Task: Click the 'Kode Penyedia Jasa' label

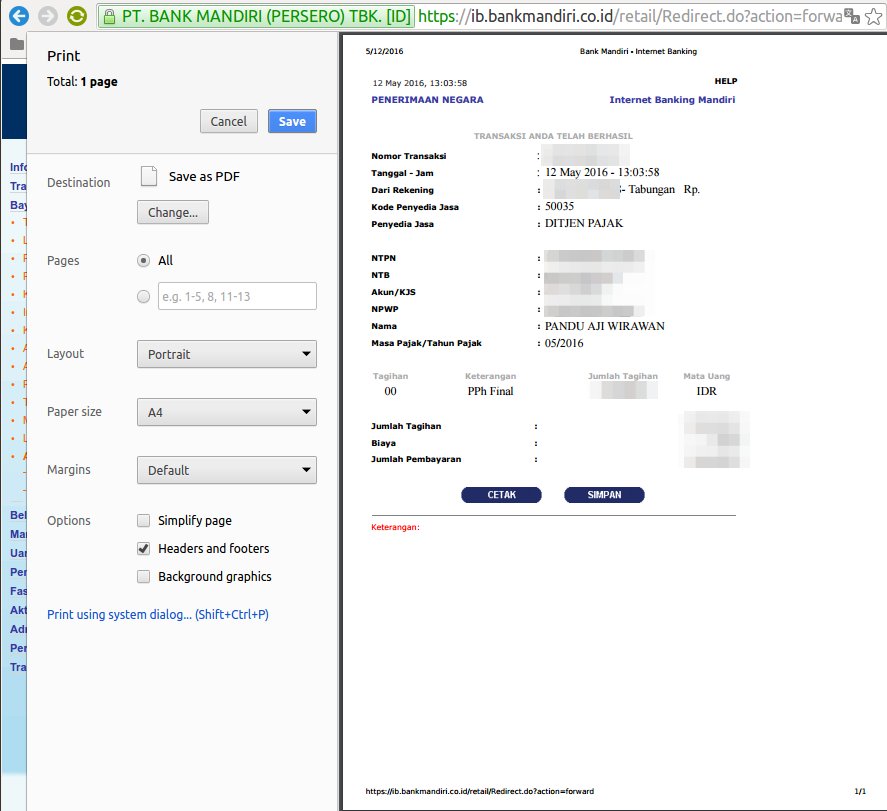Action: coord(415,207)
